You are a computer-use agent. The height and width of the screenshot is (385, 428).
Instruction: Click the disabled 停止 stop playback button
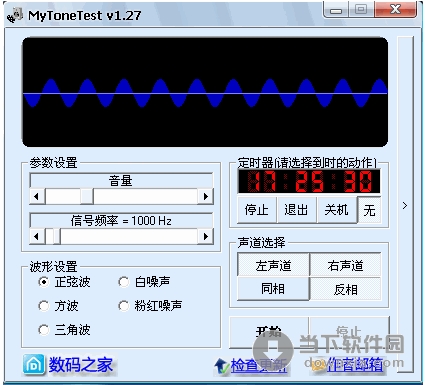pyautogui.click(x=349, y=332)
